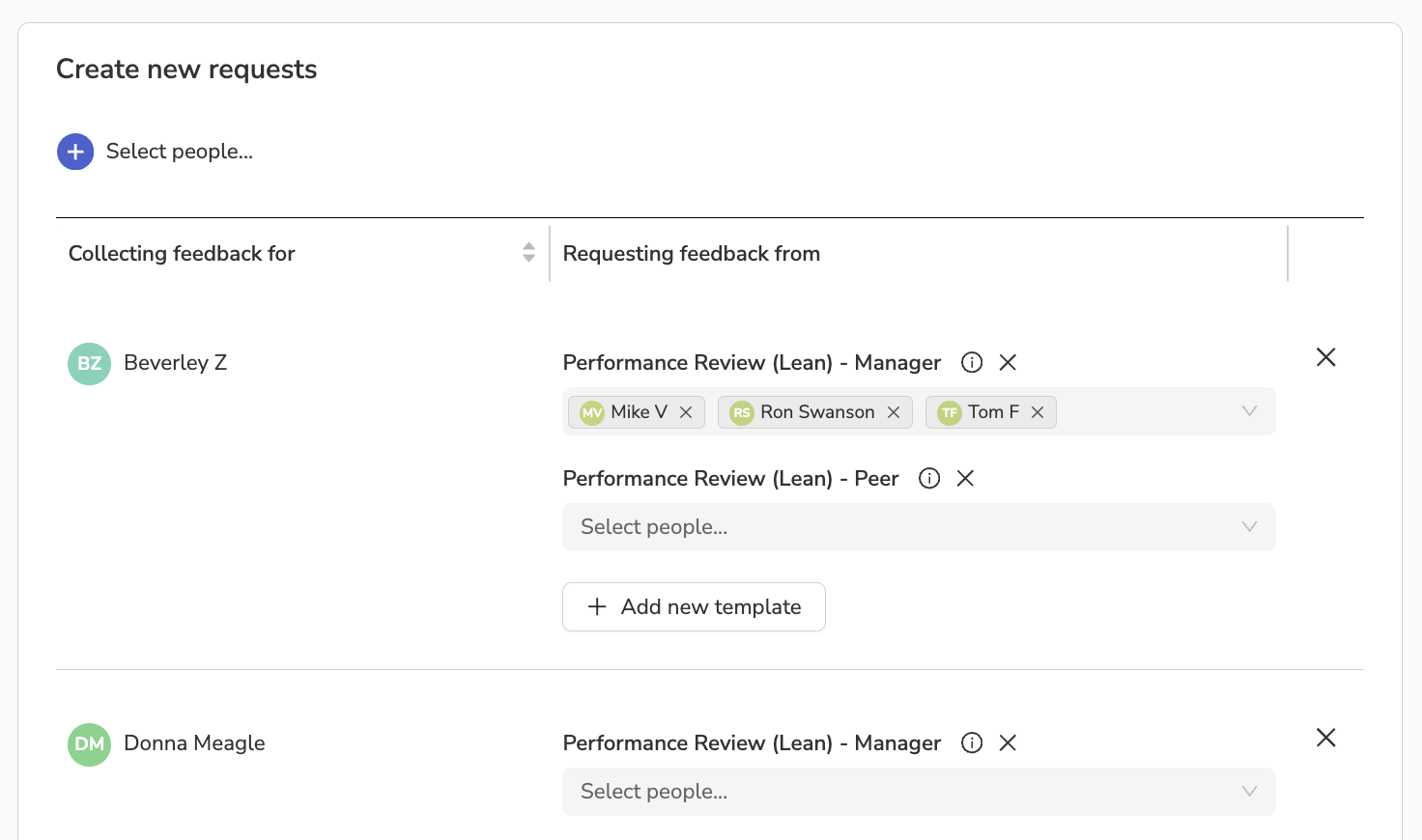Click Donna Meagle's DM avatar
Viewport: 1422px width, 840px height.
pyautogui.click(x=89, y=743)
